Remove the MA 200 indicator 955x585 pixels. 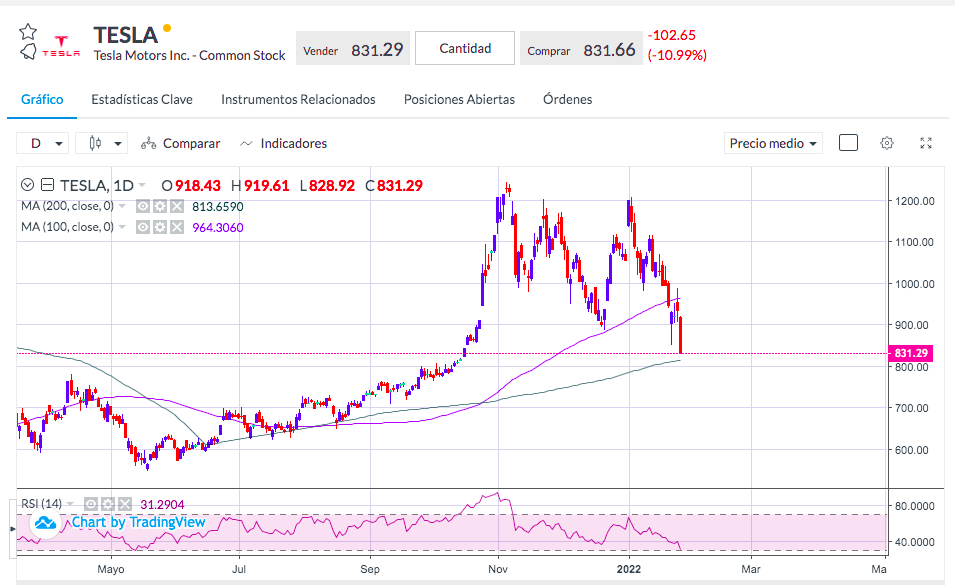click(x=177, y=206)
